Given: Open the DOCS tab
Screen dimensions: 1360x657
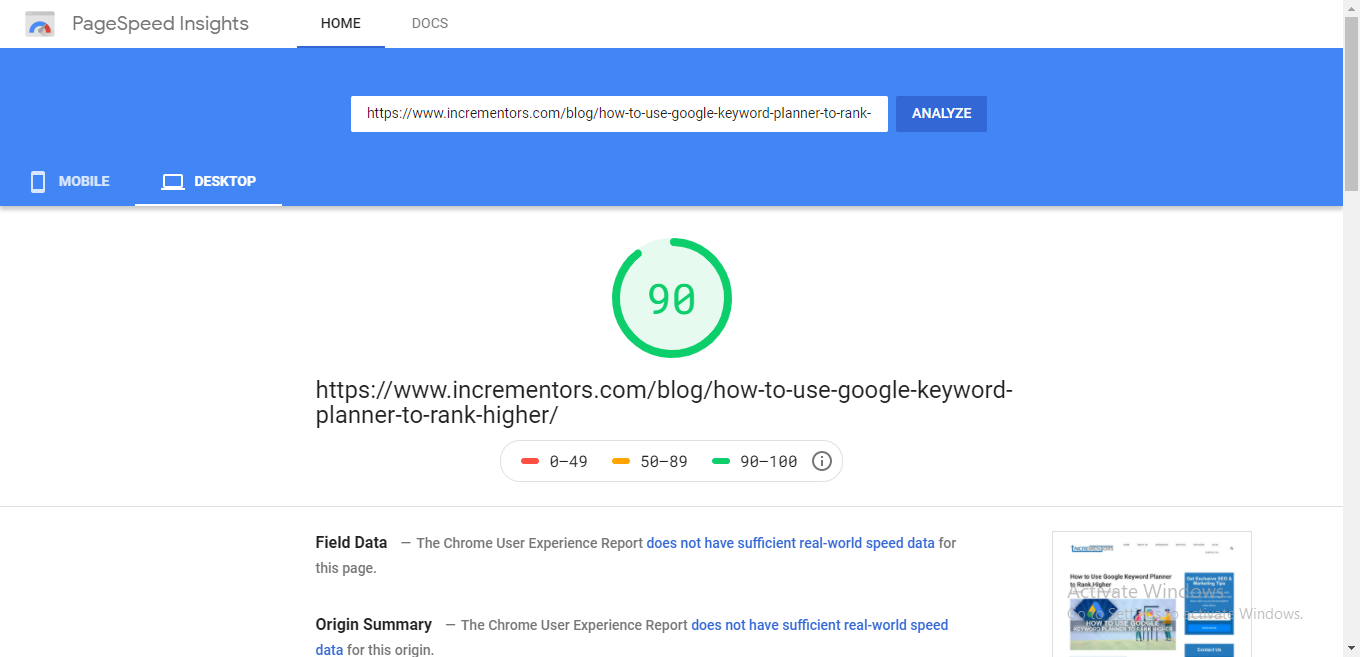Looking at the screenshot, I should pos(430,22).
